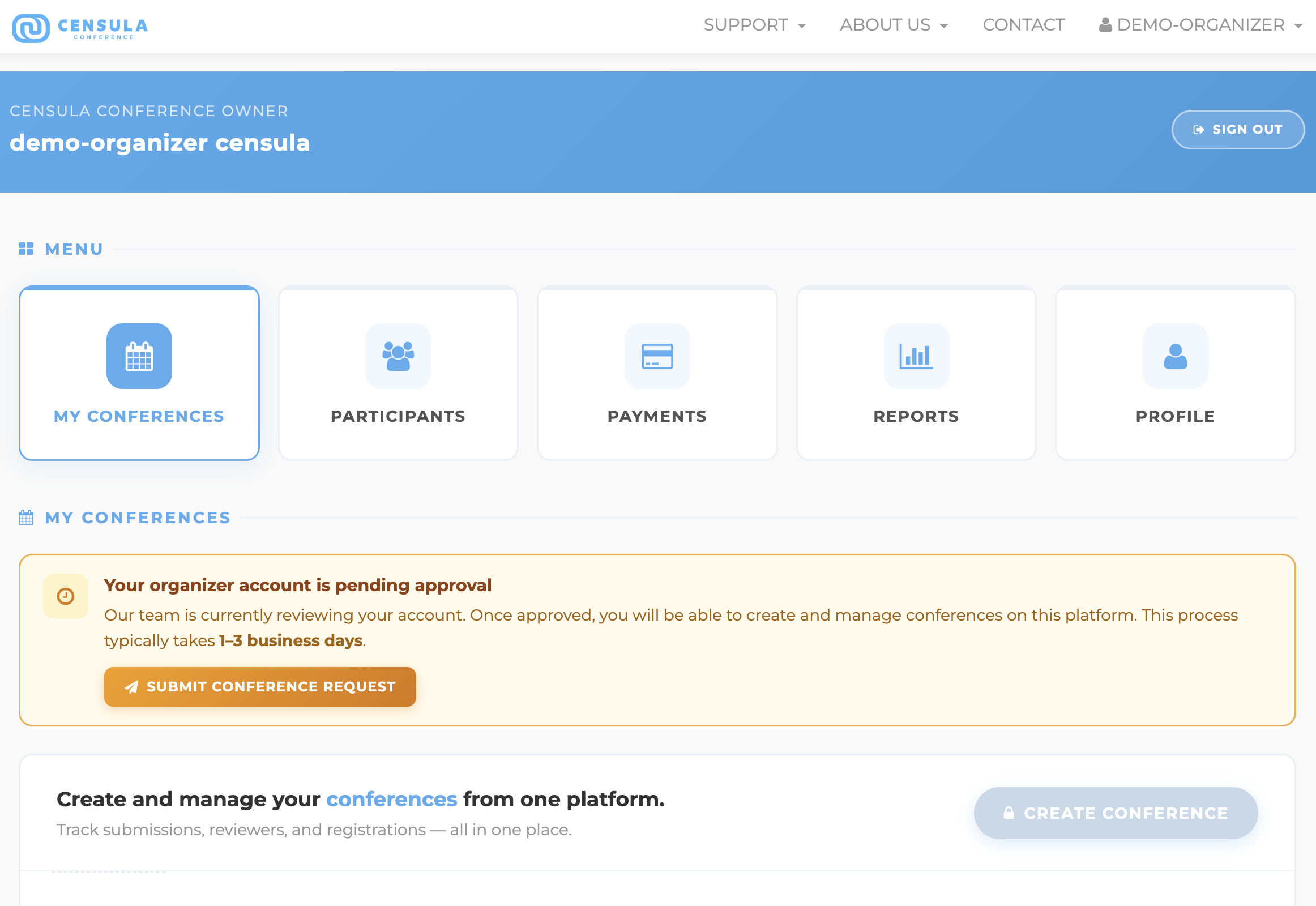Click 'demo-organizer censula' owner name
The height and width of the screenshot is (906, 1316).
160,143
